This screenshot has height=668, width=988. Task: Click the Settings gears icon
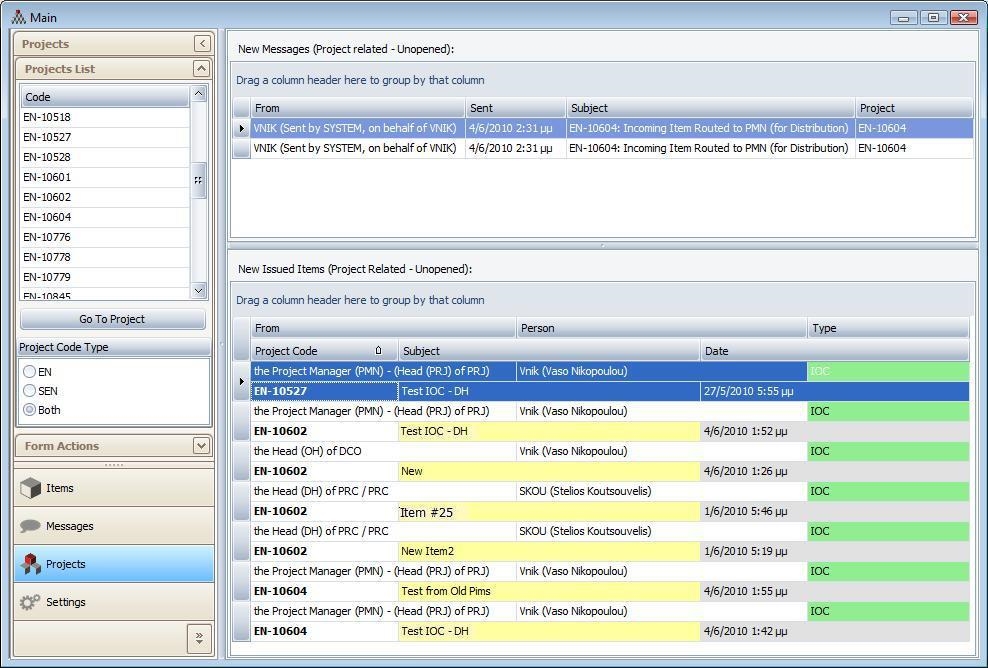30,602
